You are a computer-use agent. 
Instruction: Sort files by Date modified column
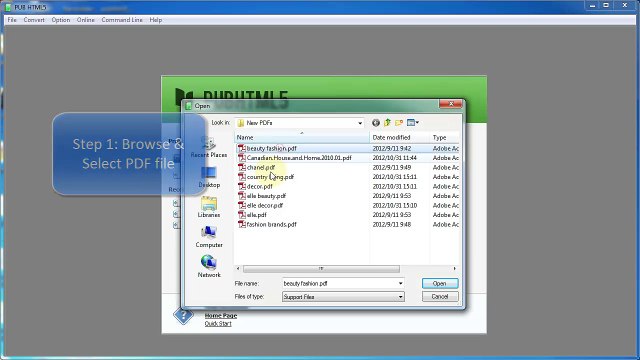[400, 138]
